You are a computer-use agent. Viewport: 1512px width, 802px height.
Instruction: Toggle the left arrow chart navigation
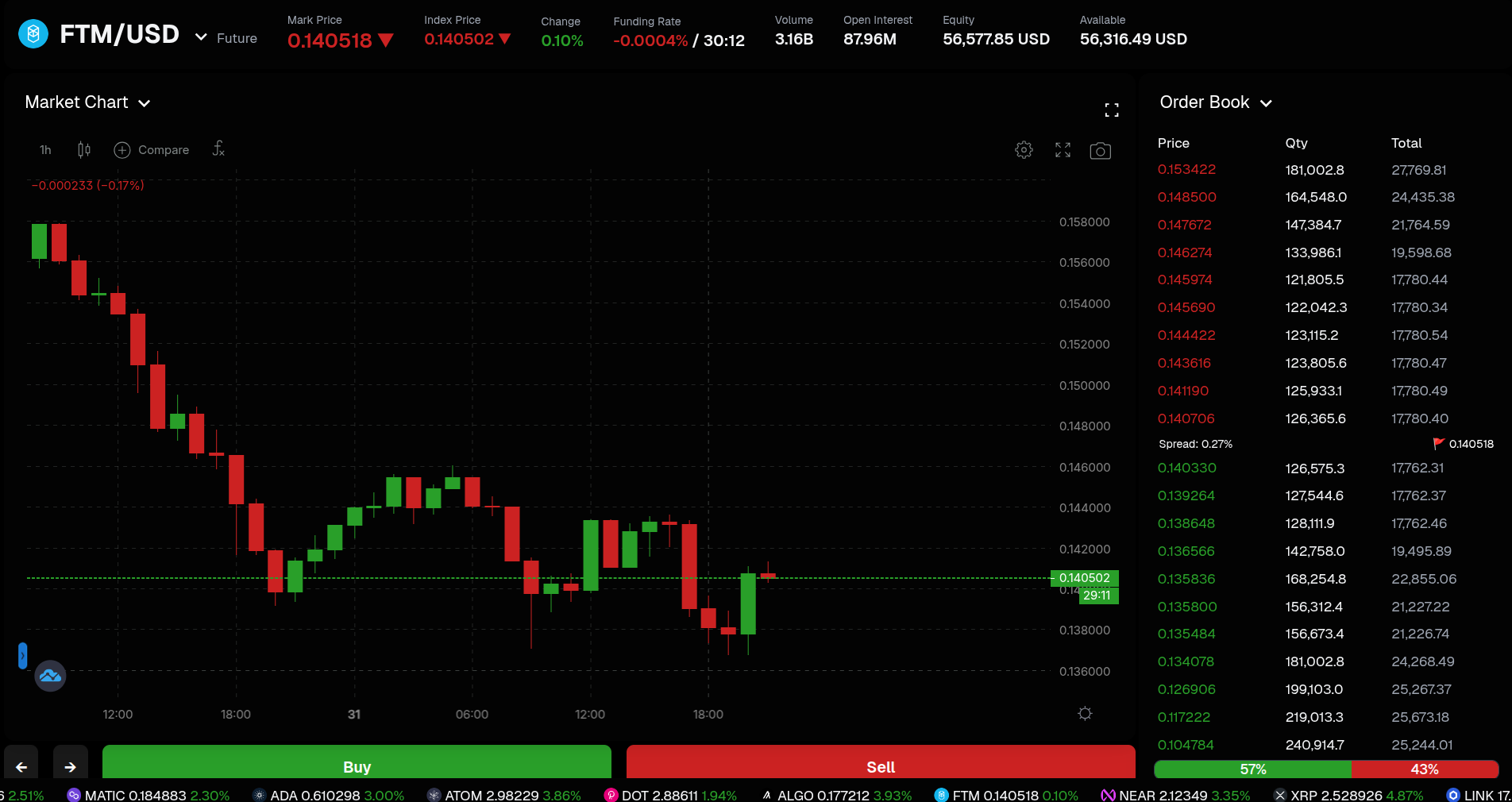(20, 765)
